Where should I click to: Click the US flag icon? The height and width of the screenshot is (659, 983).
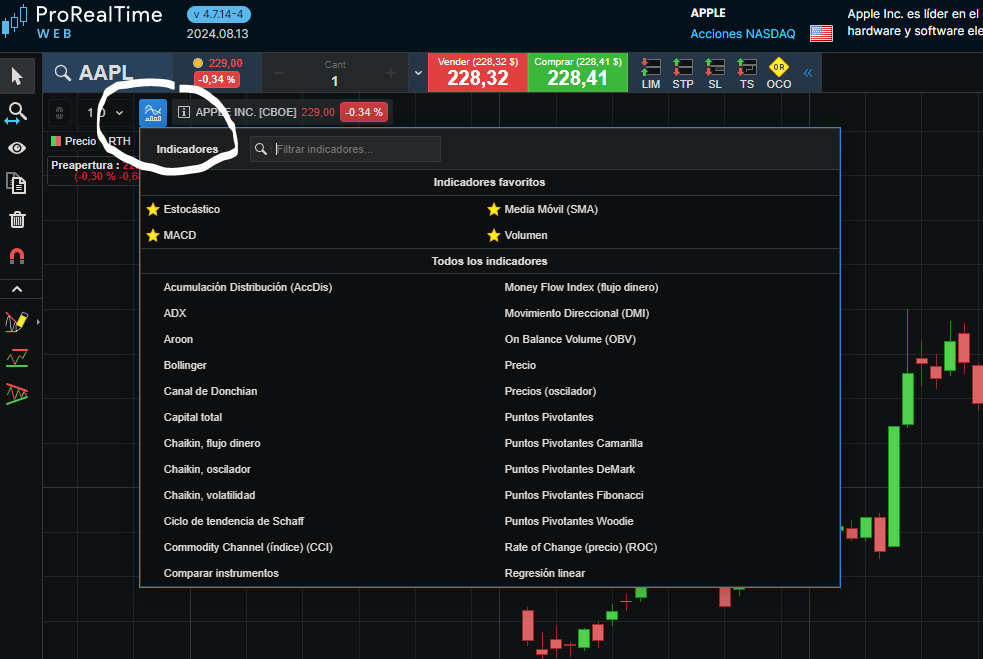click(x=821, y=33)
